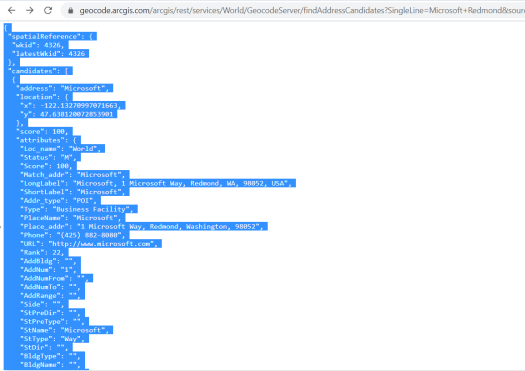525x371 pixels.
Task: Select the "Addr_type": "POI" line
Action: click(x=60, y=201)
